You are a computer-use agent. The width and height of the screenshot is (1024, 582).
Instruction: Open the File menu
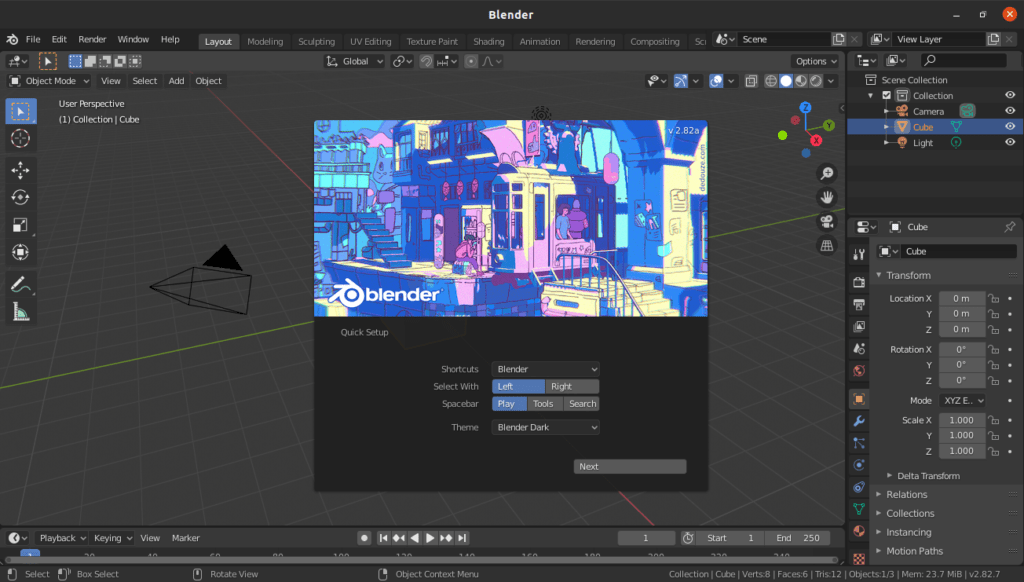point(33,39)
